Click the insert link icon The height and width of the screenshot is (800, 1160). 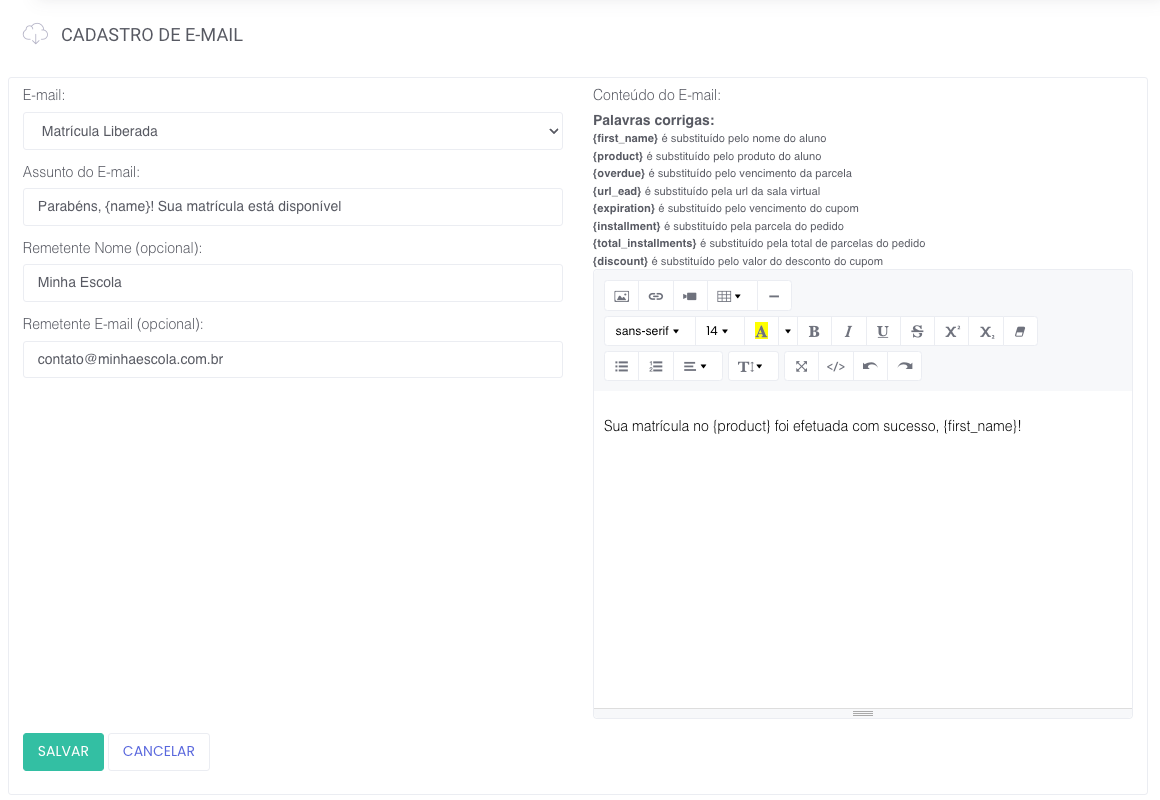tap(655, 296)
